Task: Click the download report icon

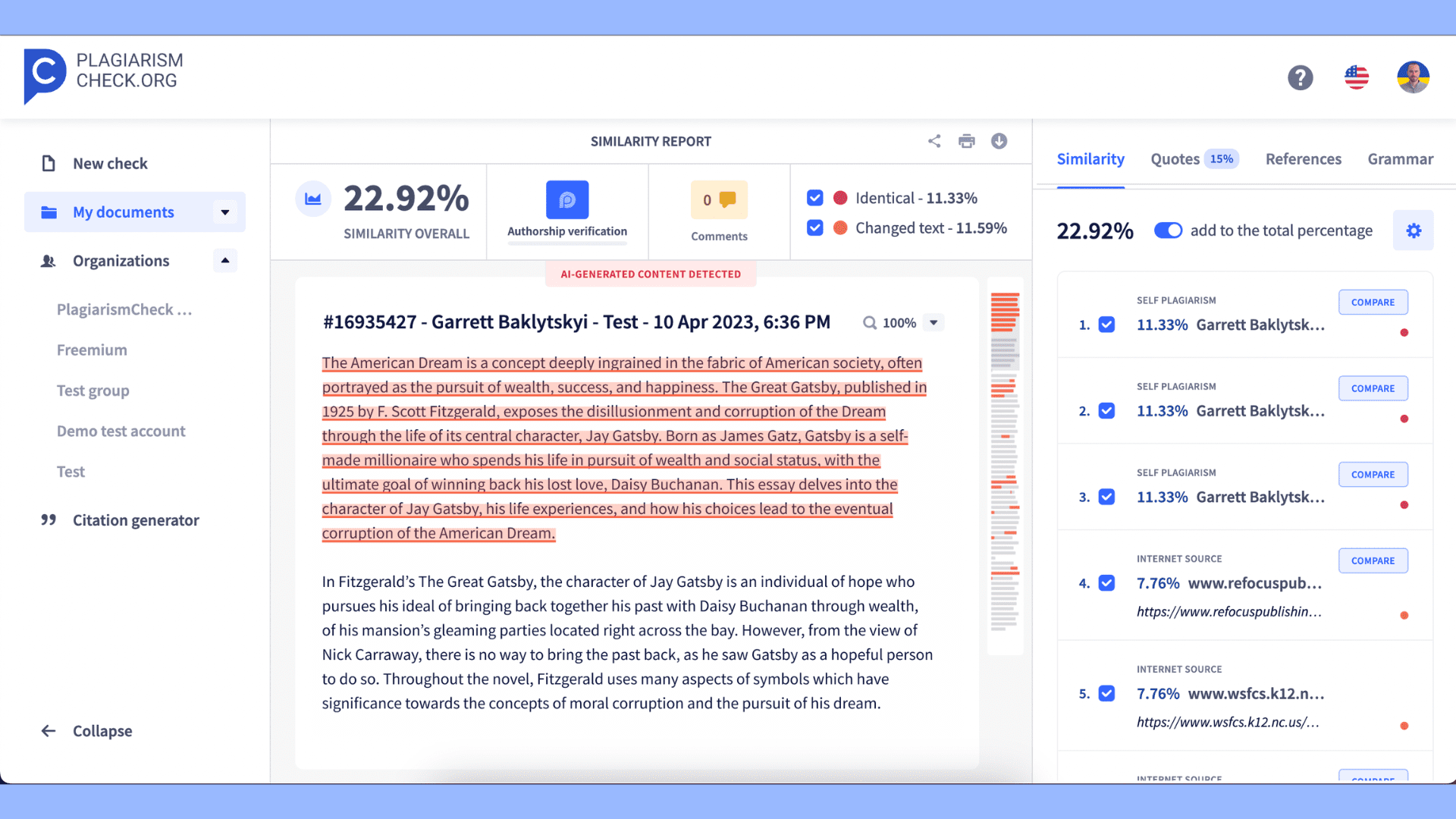Action: 999,141
